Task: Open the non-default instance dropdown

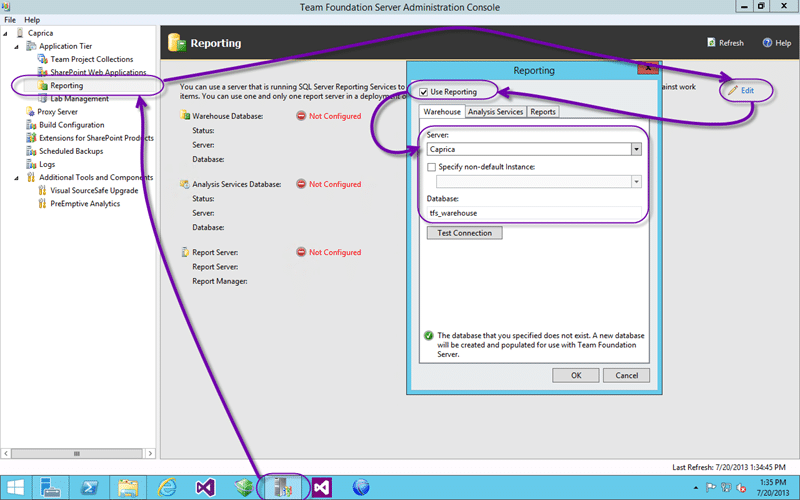Action: tap(636, 182)
